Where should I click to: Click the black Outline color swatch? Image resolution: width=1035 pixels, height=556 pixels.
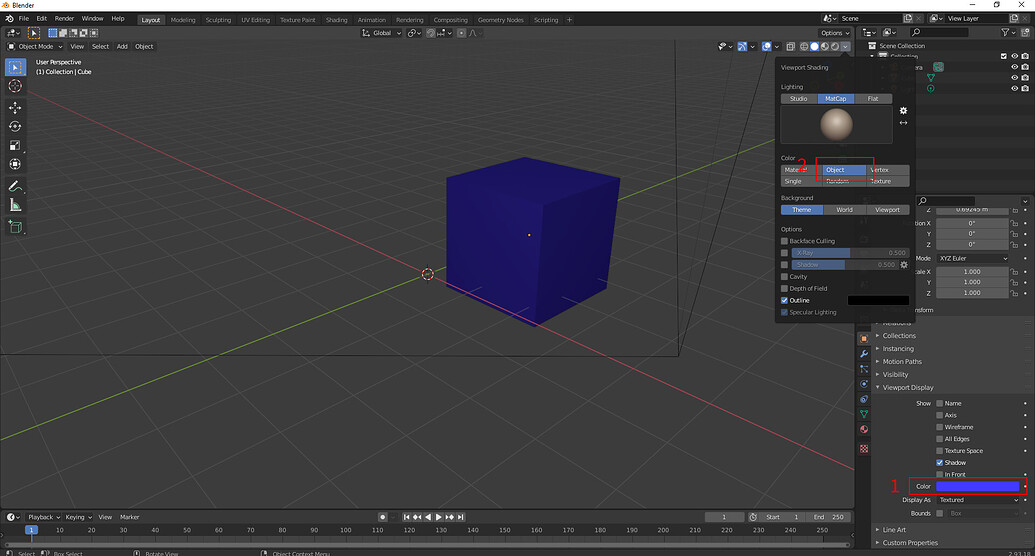coord(878,300)
